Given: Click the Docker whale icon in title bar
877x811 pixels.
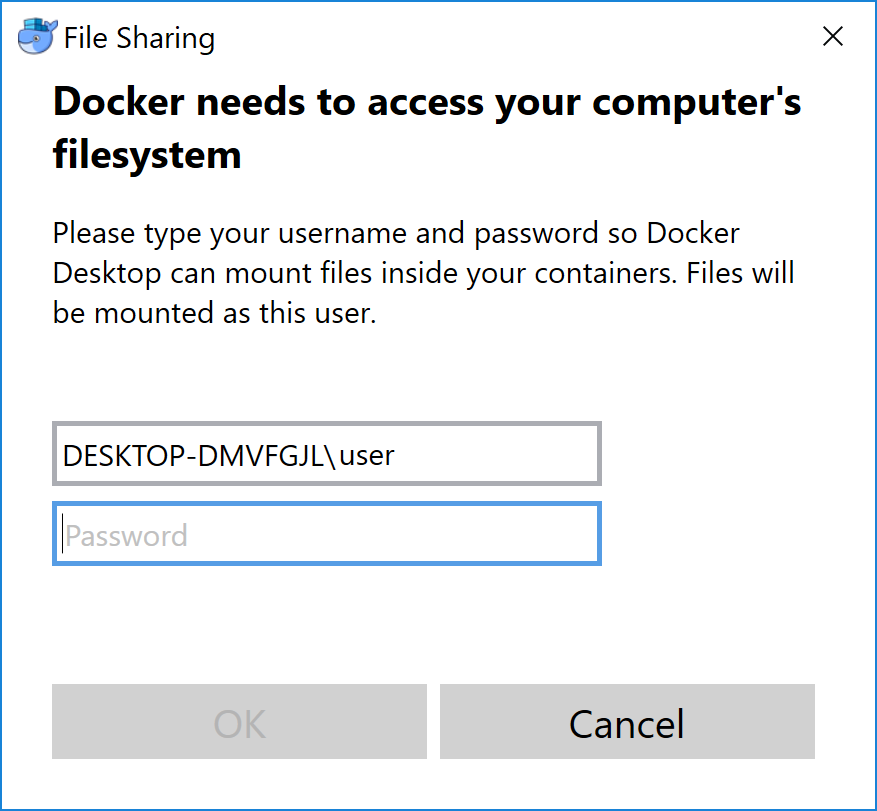Looking at the screenshot, I should tap(37, 37).
